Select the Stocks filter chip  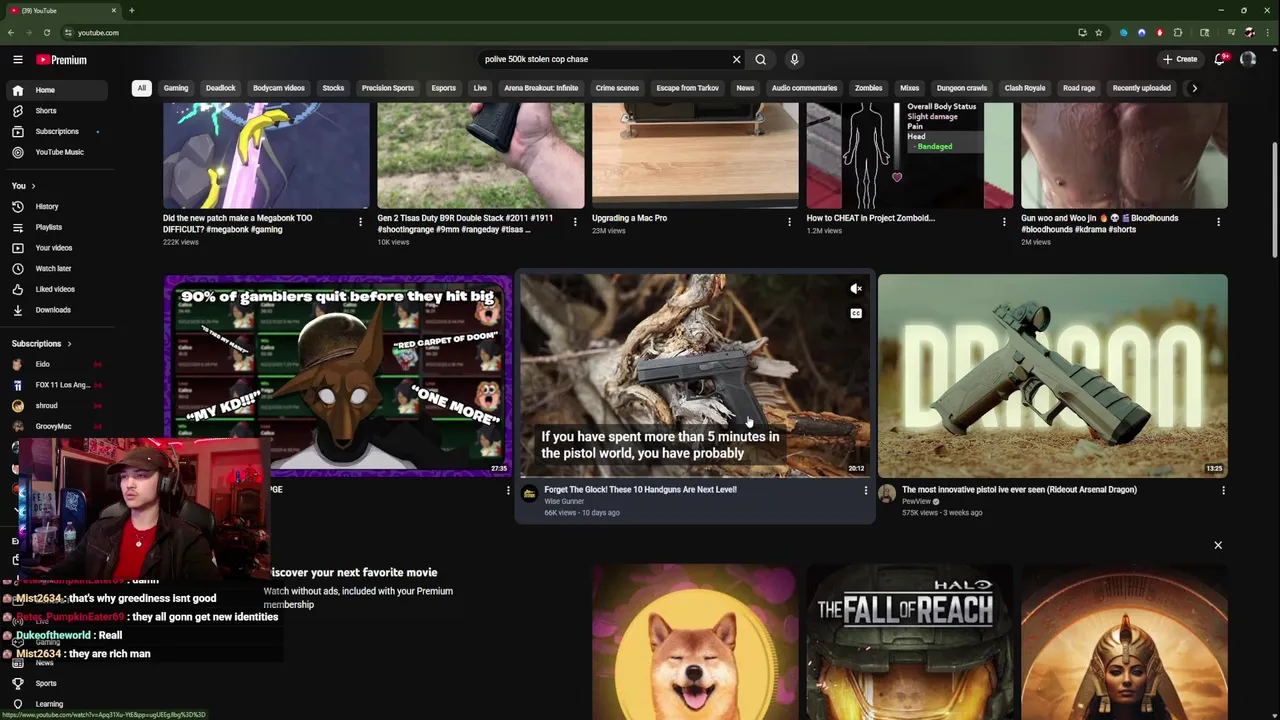coord(333,88)
